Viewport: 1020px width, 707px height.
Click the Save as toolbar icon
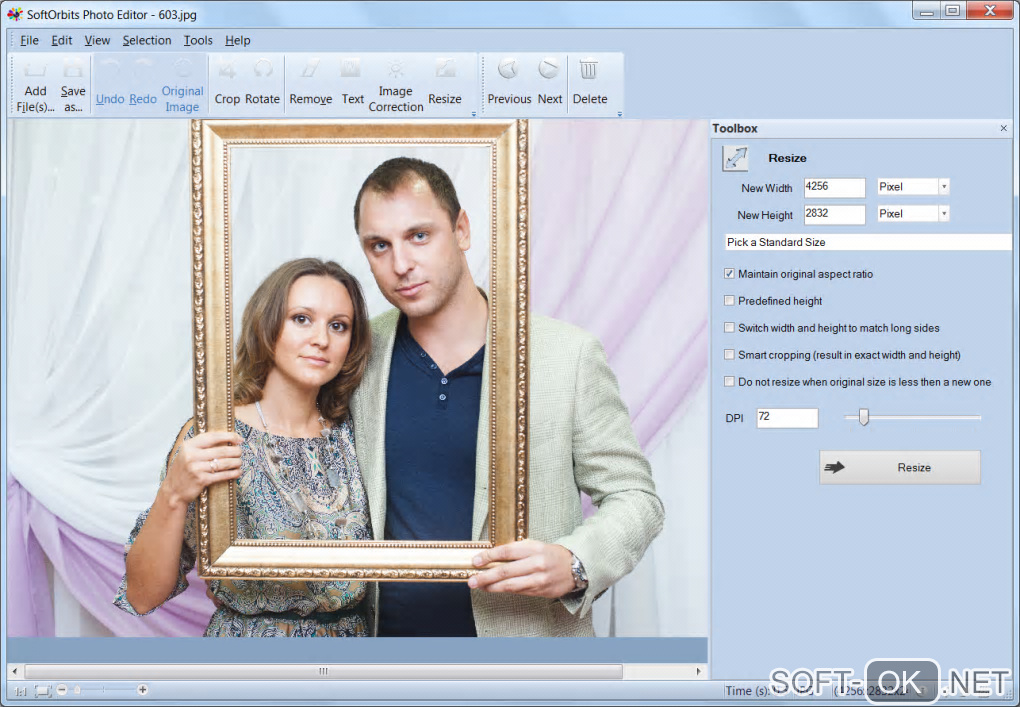(73, 86)
